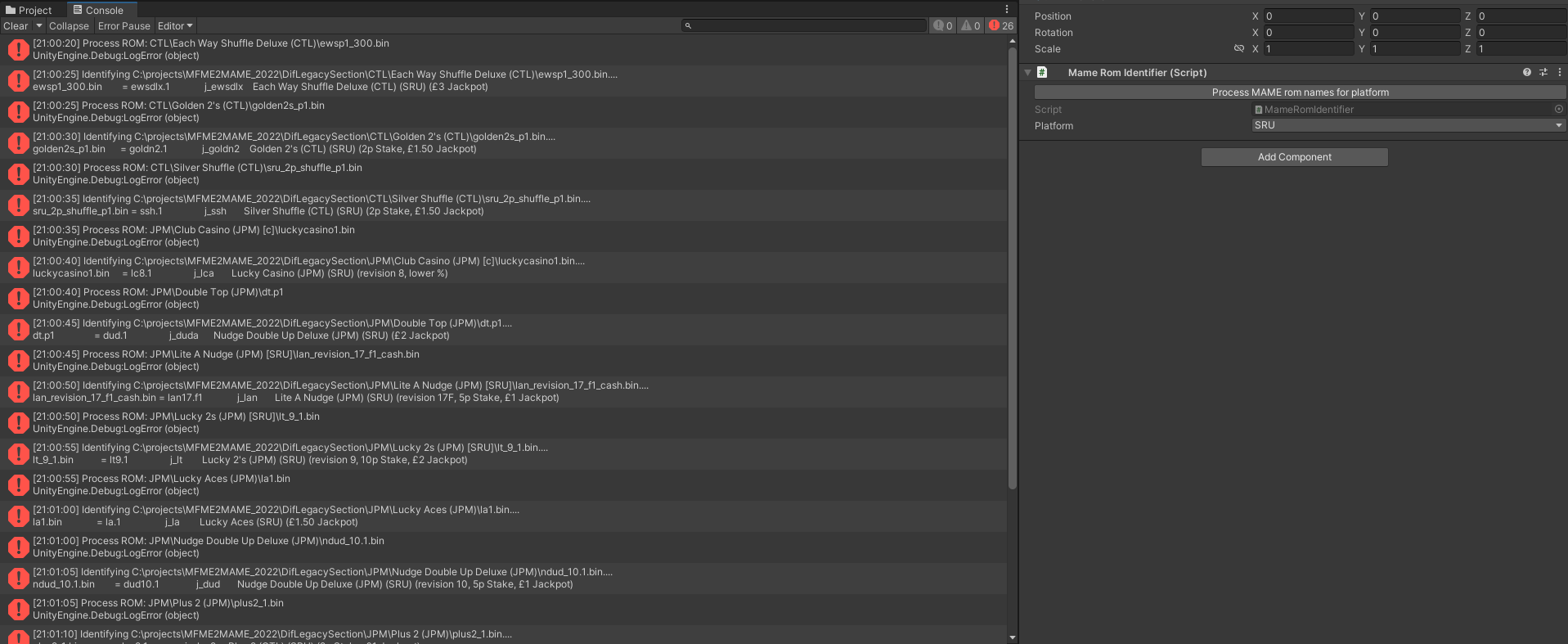Image resolution: width=1568 pixels, height=644 pixels.
Task: Toggle error message filter showing 26
Action: coord(1000,26)
